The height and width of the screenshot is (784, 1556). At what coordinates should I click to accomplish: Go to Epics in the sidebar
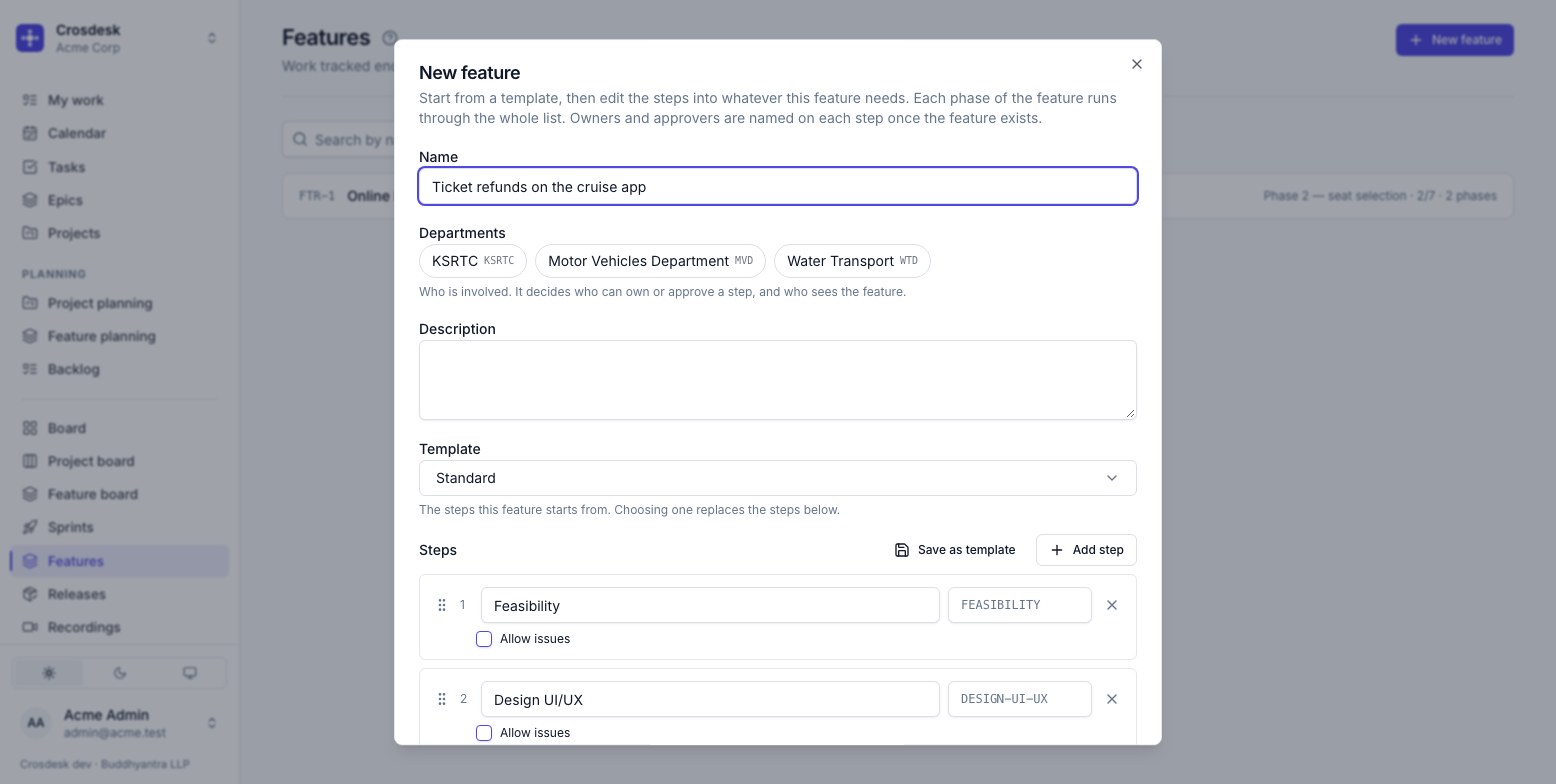tap(119, 200)
